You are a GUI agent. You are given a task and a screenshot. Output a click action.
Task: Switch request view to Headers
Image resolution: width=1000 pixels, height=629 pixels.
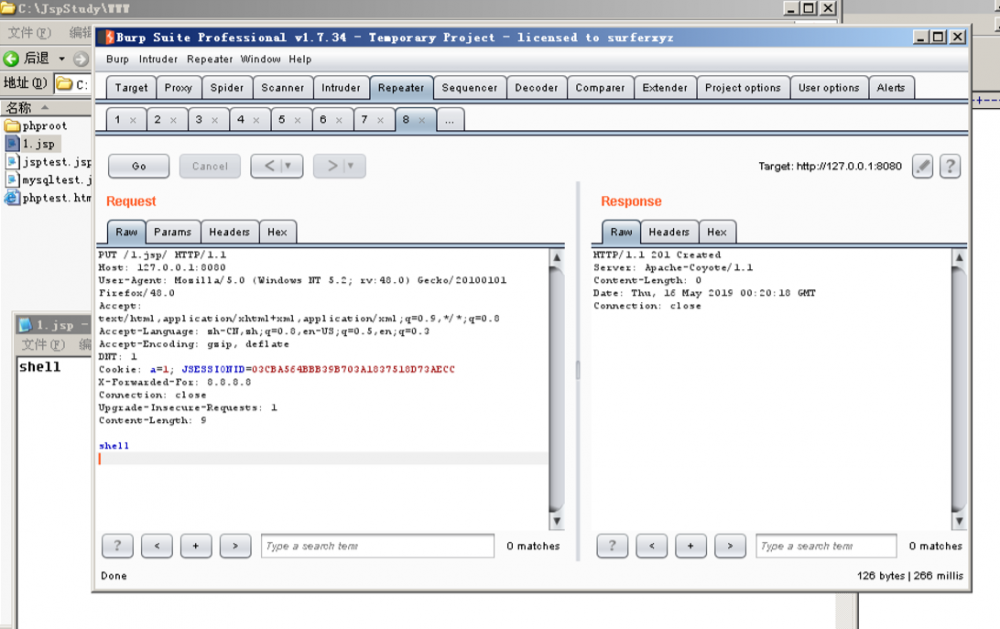click(230, 232)
